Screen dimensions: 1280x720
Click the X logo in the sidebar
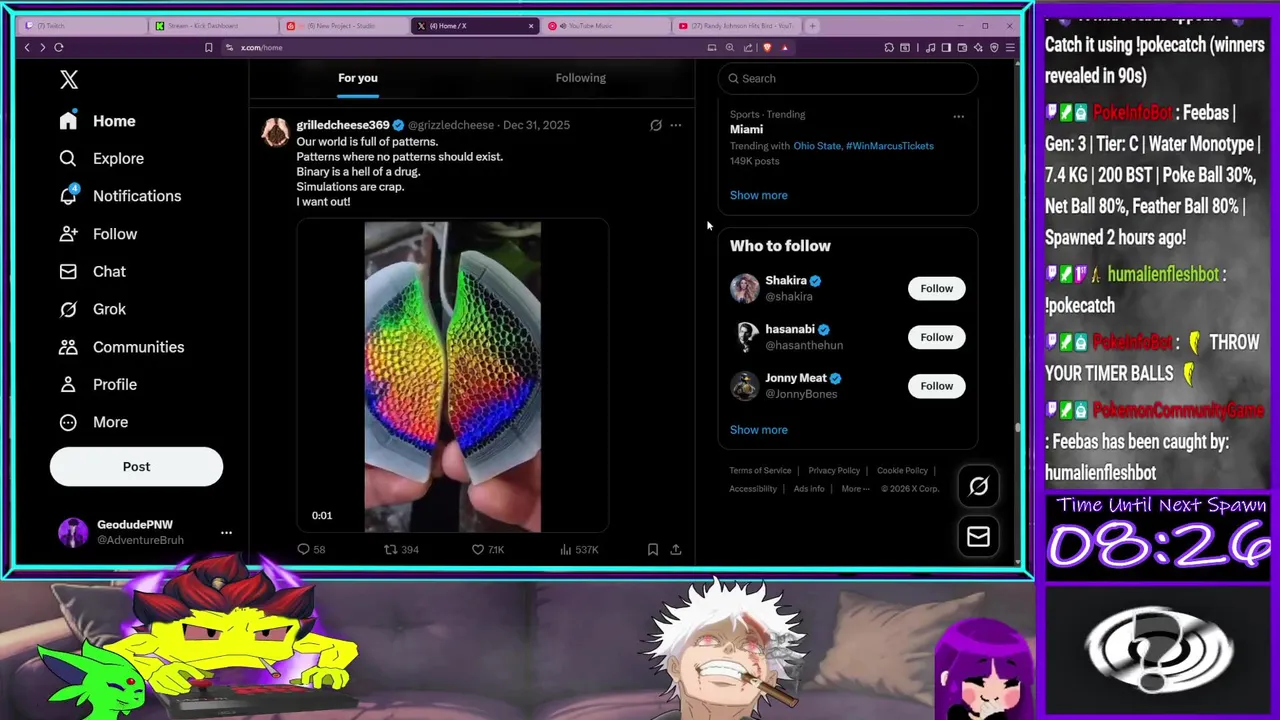[68, 80]
